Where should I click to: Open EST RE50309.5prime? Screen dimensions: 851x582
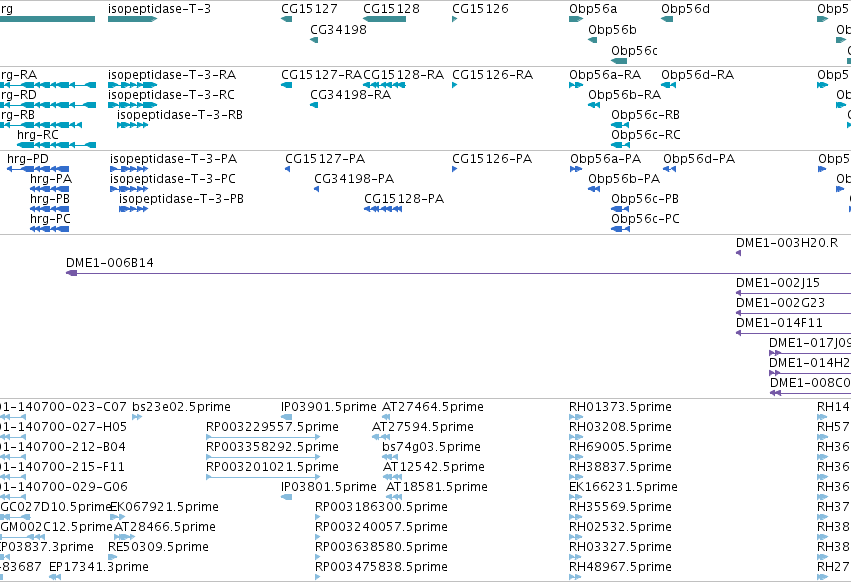pyautogui.click(x=158, y=547)
